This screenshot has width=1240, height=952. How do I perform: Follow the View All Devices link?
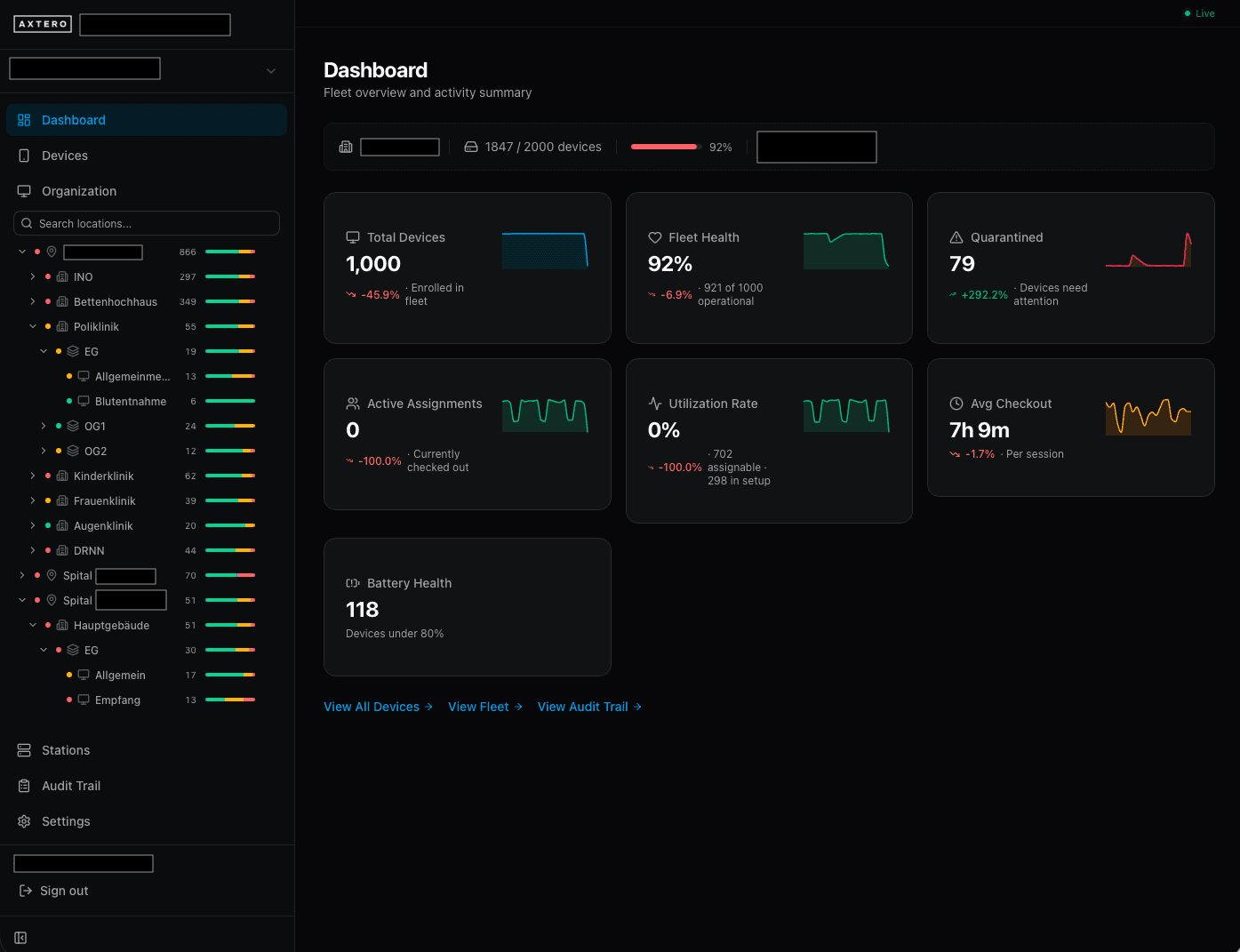372,706
